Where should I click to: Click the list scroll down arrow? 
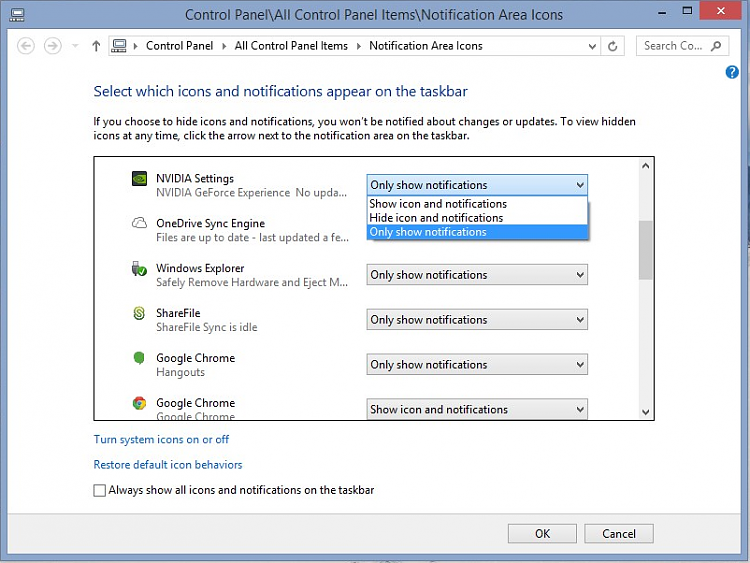tap(645, 412)
